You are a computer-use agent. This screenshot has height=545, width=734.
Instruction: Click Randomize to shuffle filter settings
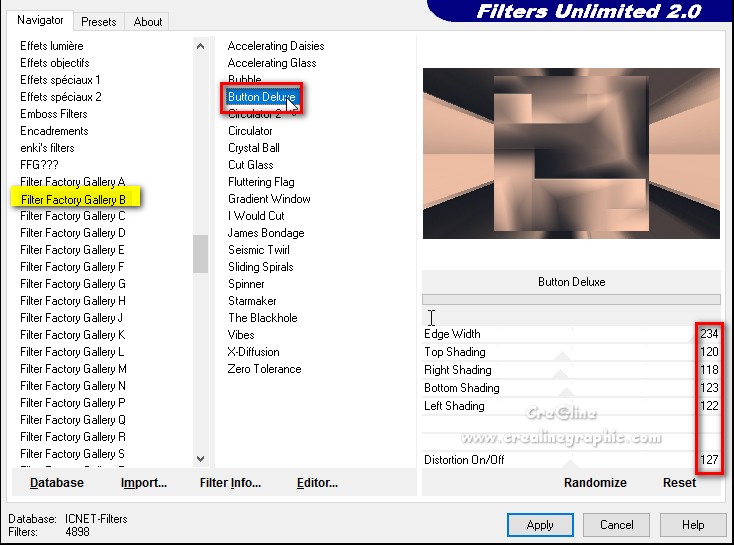pos(595,482)
